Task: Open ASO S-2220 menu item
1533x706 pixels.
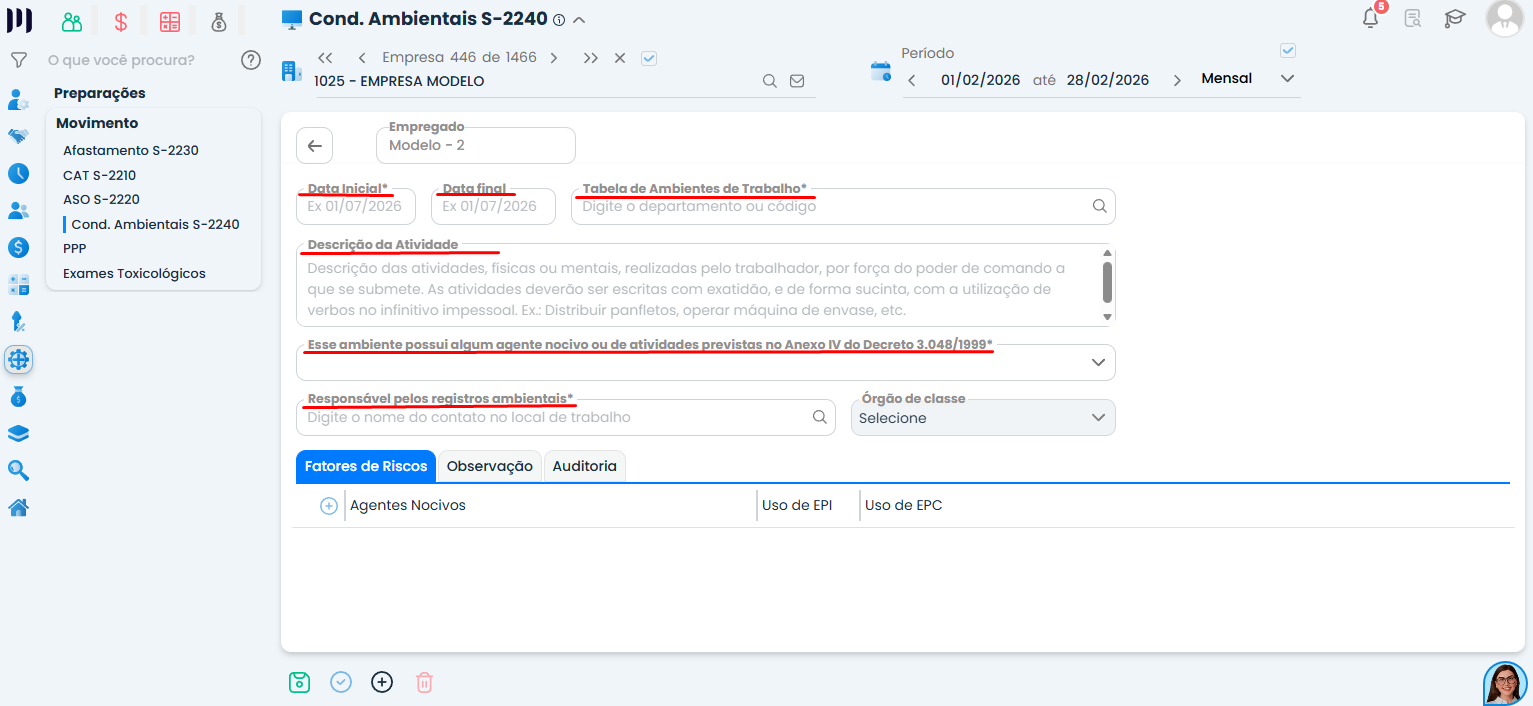Action: 102,200
